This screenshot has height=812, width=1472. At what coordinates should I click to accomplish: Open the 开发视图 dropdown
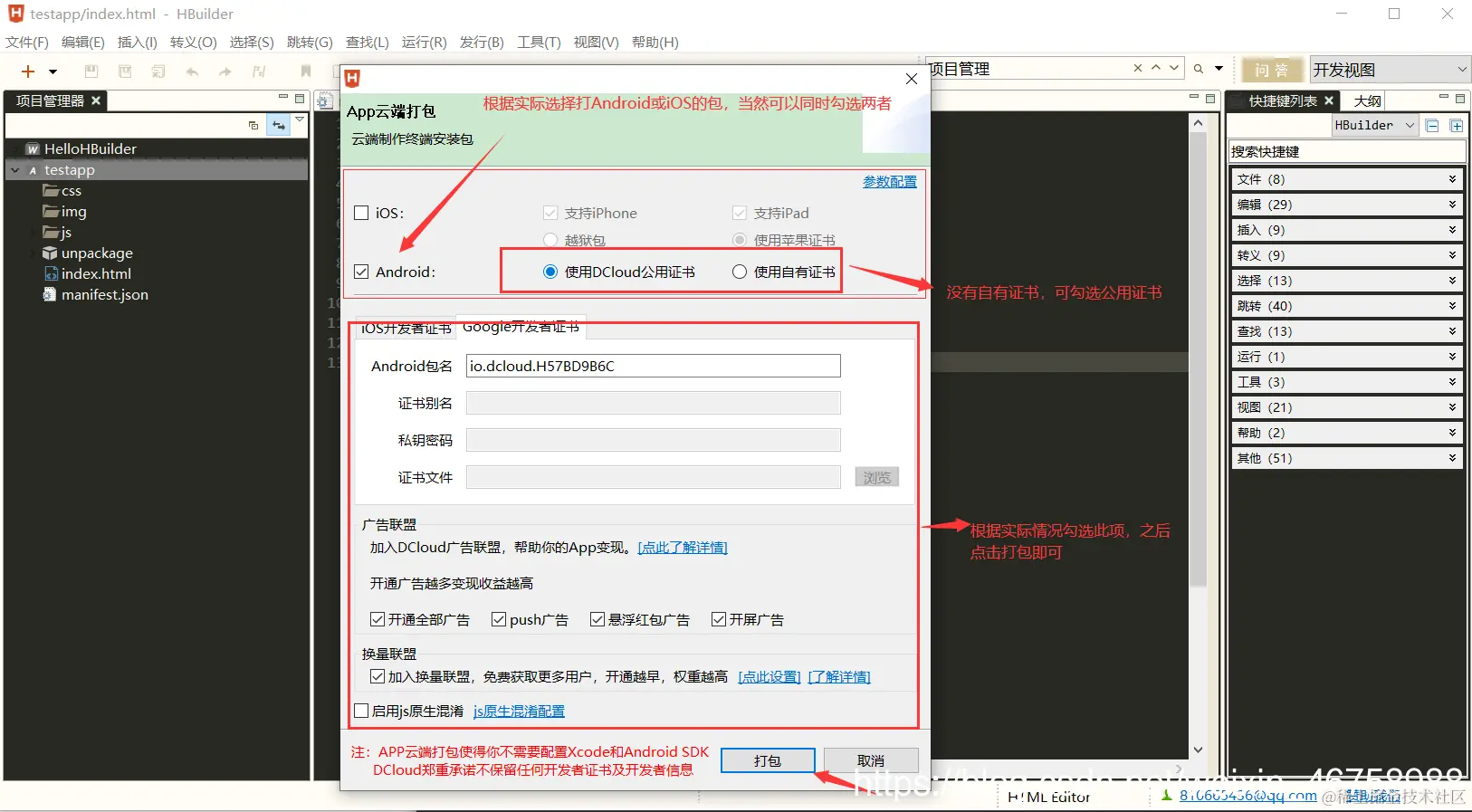1390,70
